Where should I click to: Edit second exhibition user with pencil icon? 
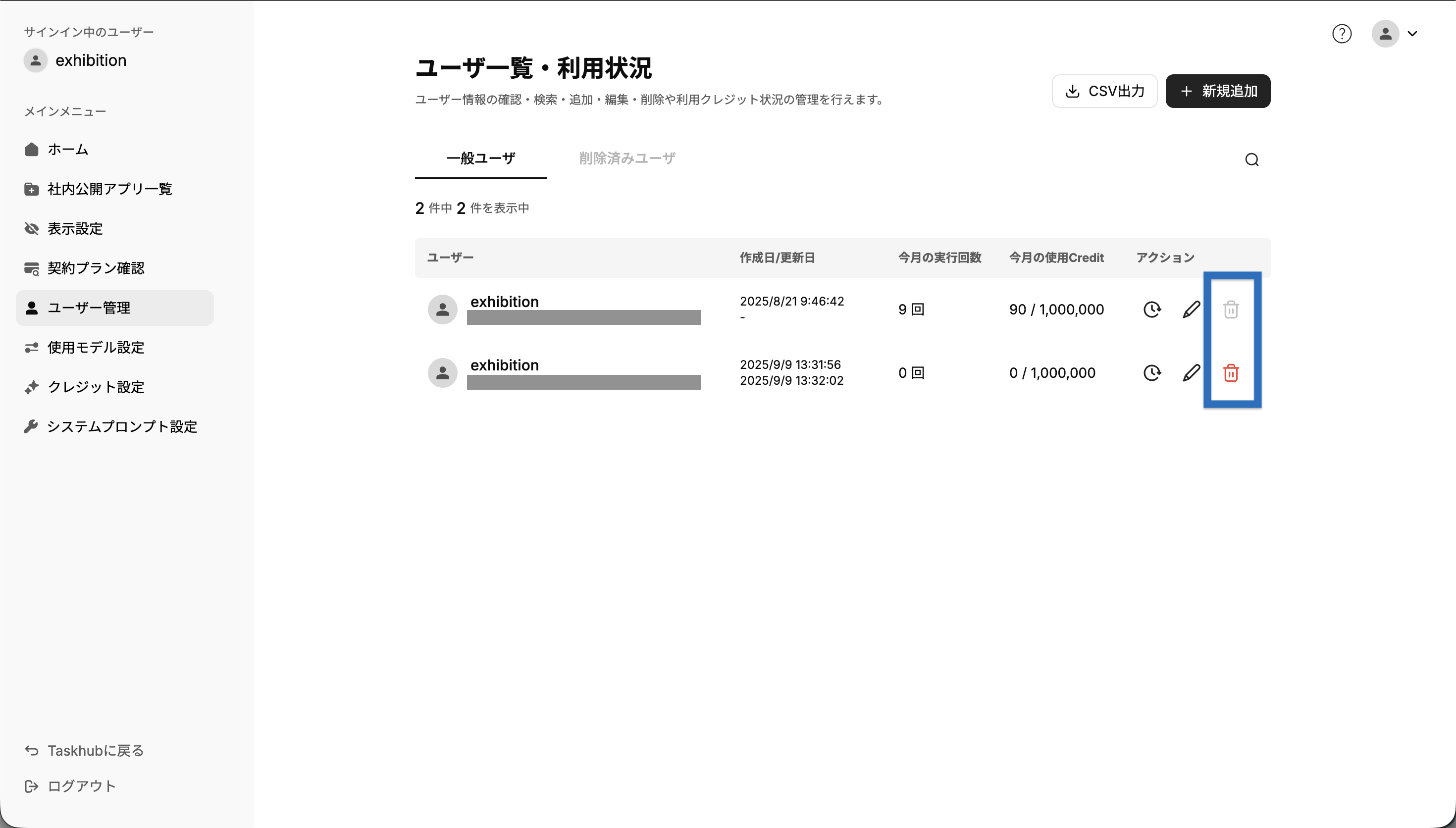pos(1191,373)
